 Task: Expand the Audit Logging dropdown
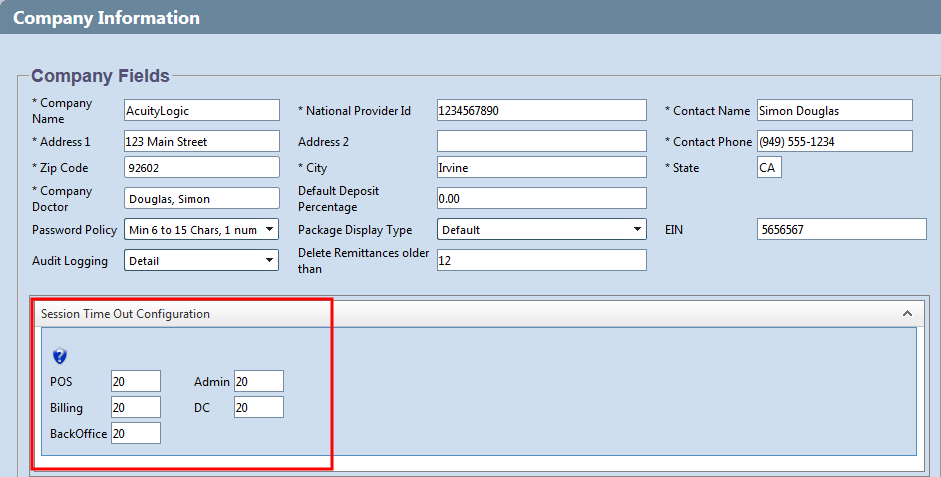pyautogui.click(x=201, y=261)
